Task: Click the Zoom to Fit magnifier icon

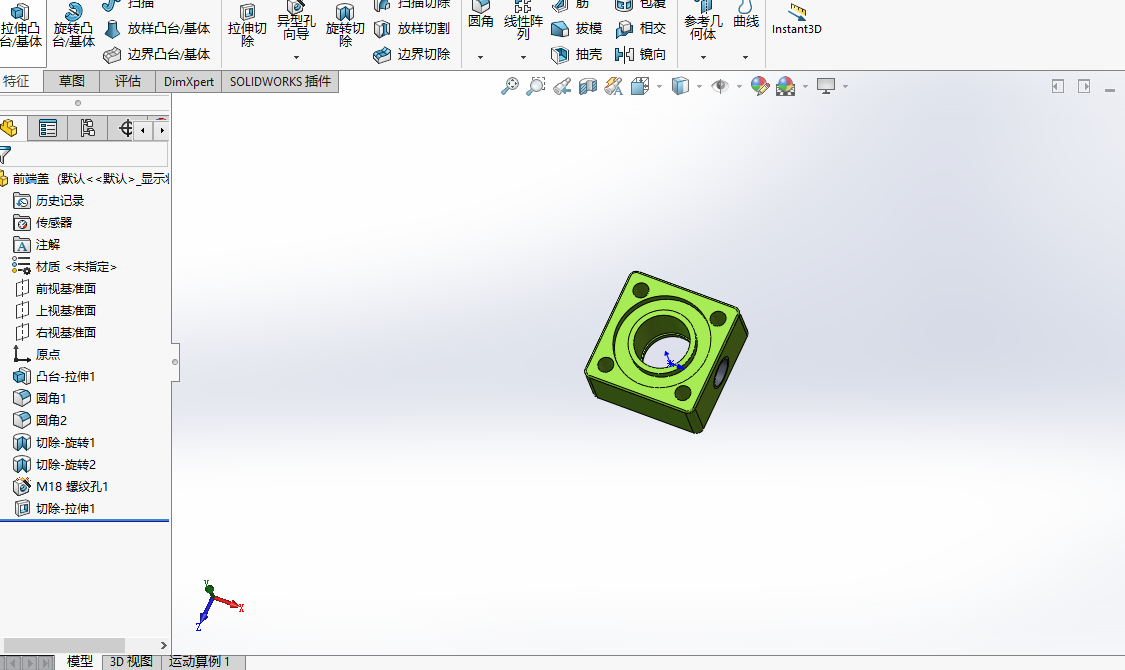Action: pos(509,86)
